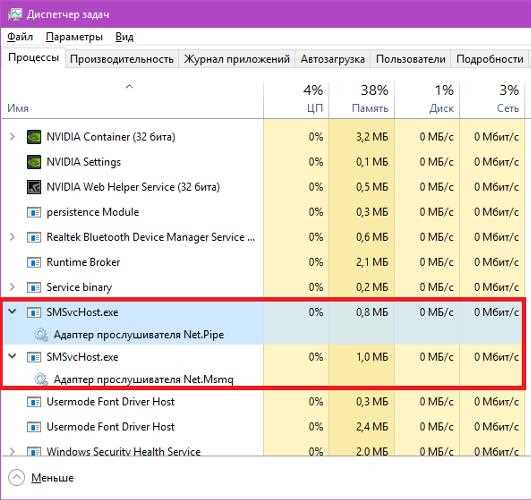Switch to the Автозагрузка tab

[333, 59]
